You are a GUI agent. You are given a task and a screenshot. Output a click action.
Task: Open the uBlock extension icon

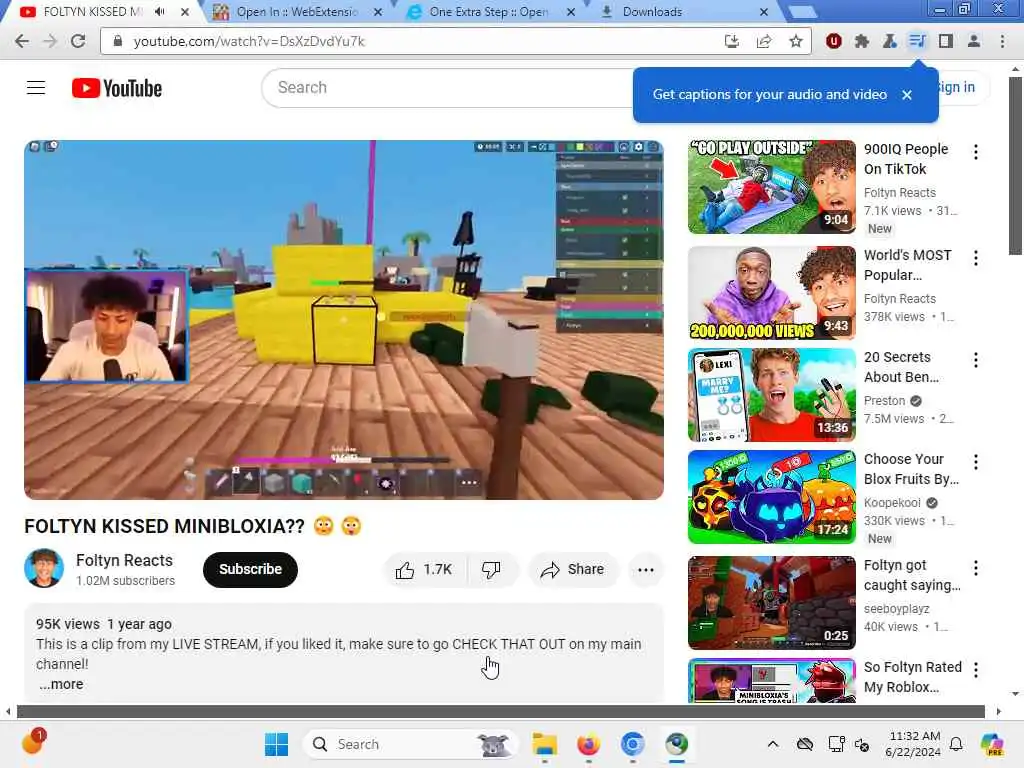pos(833,41)
